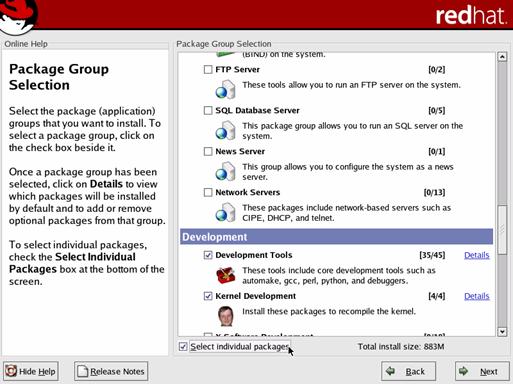Select the Network Servers group name
Viewport: 513px width, 384px height.
pyautogui.click(x=248, y=192)
